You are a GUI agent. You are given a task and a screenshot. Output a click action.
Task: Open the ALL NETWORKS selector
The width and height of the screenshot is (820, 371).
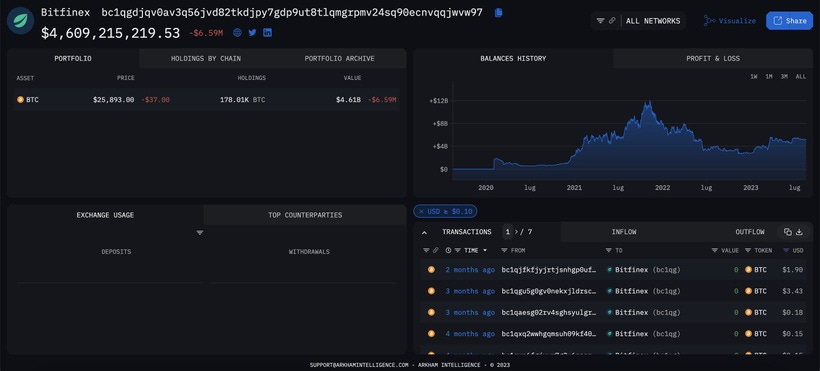[x=653, y=21]
